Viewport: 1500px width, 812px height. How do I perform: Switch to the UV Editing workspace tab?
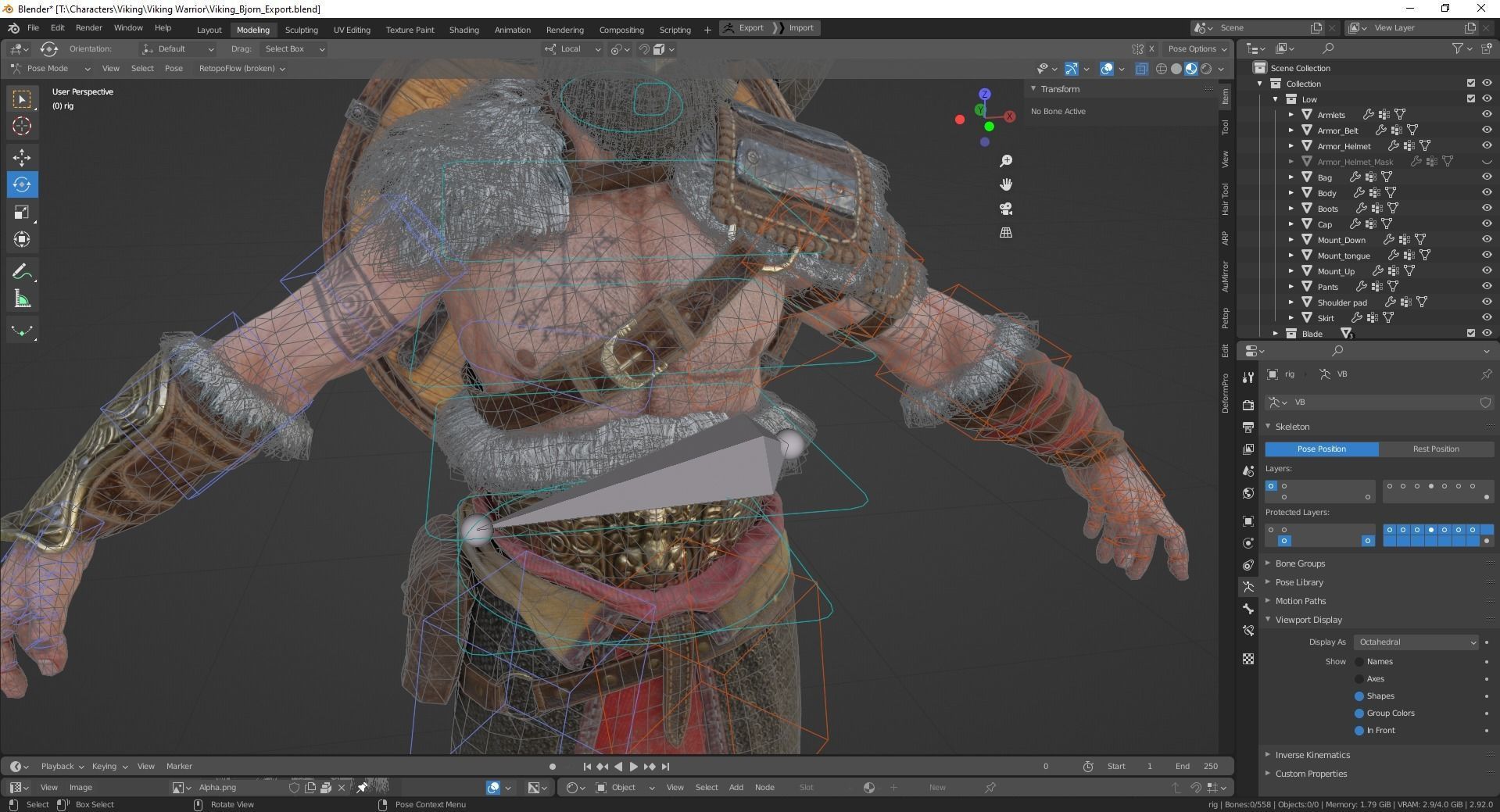[352, 30]
